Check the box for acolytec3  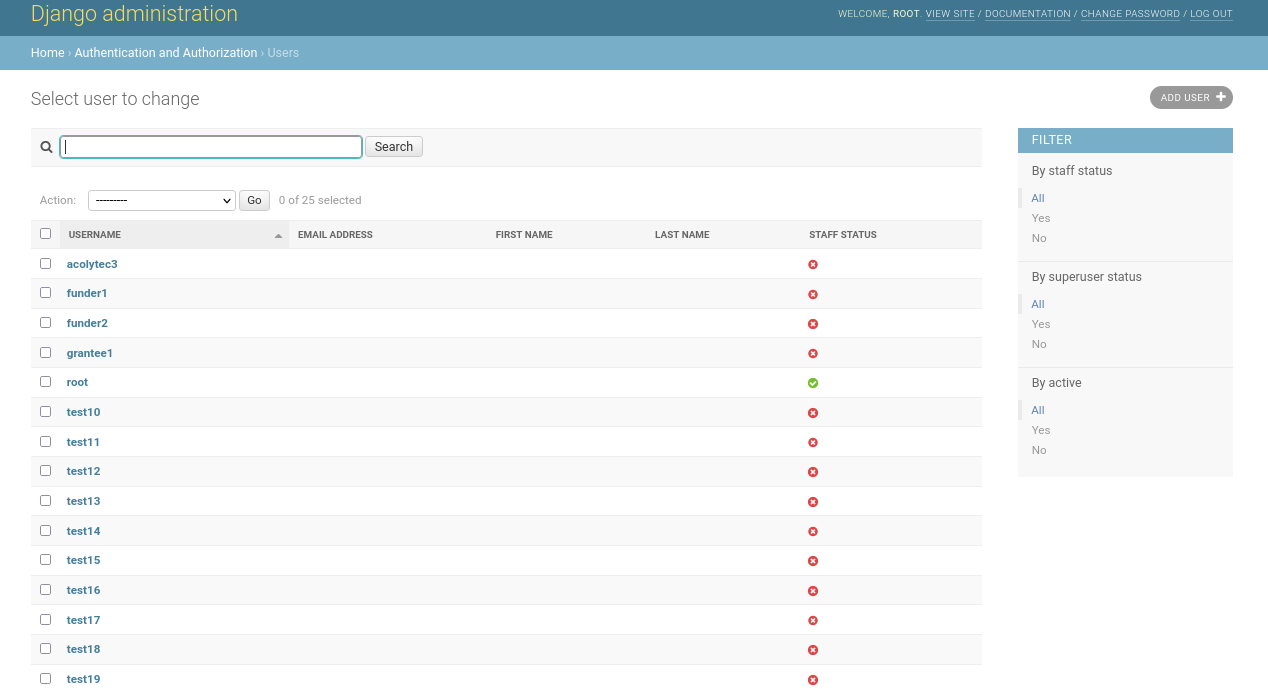[x=45, y=263]
